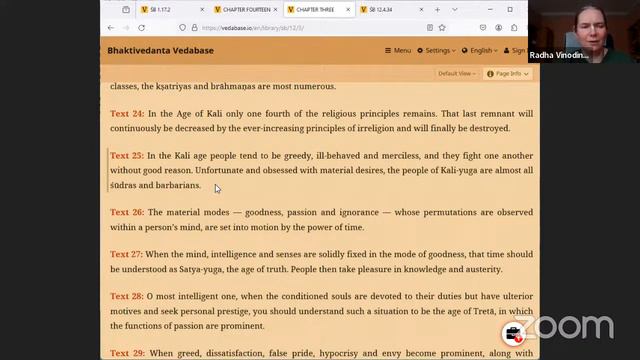Minimize the browser window
640x360 pixels.
tap(490, 9)
